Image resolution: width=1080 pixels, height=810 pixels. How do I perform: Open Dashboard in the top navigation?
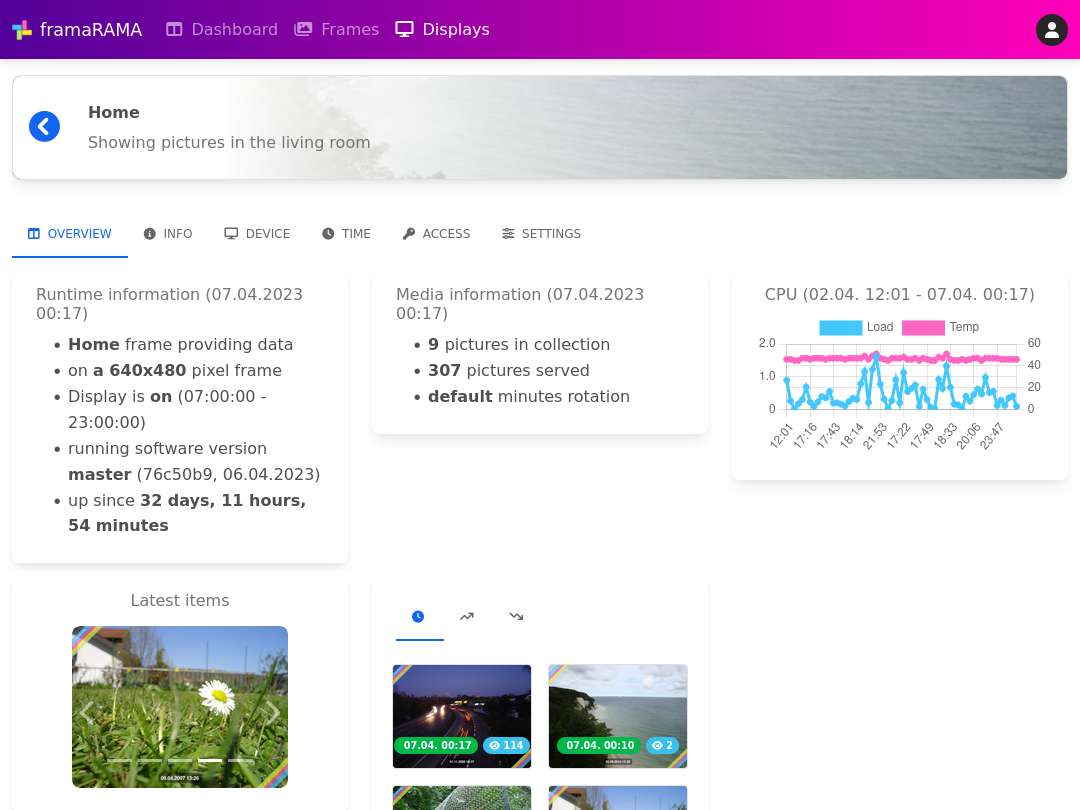pyautogui.click(x=222, y=30)
